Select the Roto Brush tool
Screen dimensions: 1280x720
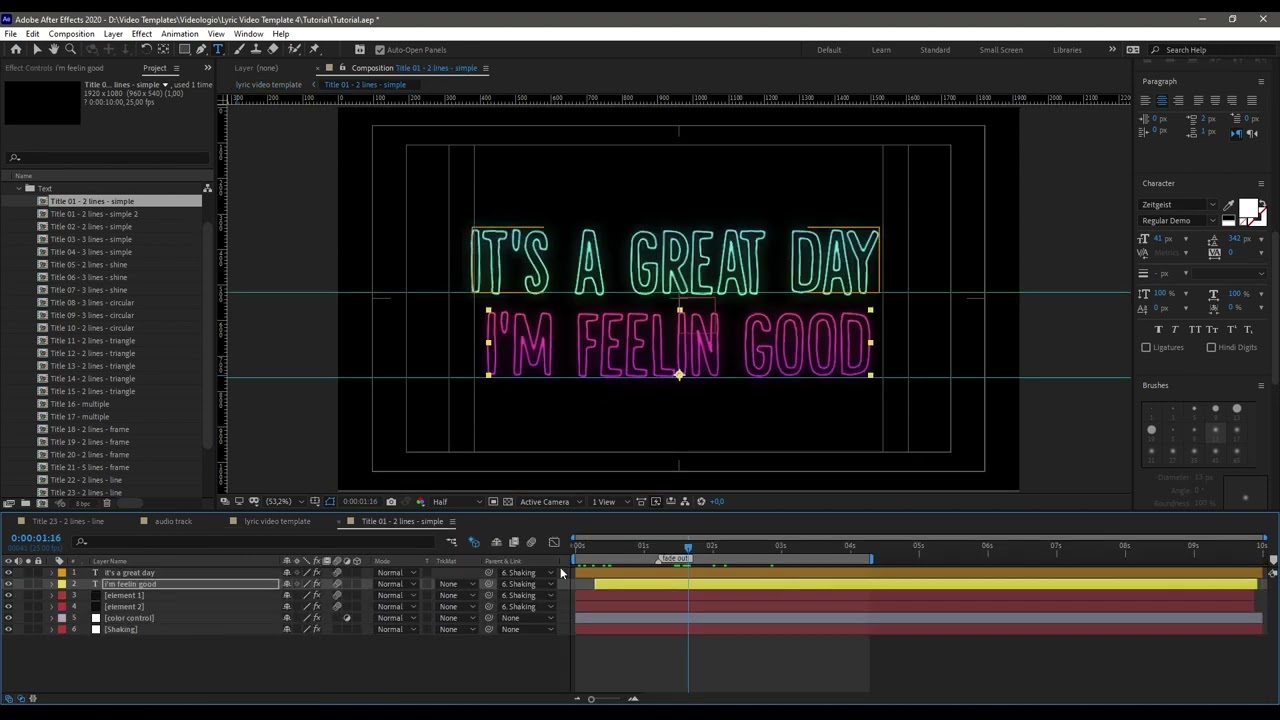[295, 49]
